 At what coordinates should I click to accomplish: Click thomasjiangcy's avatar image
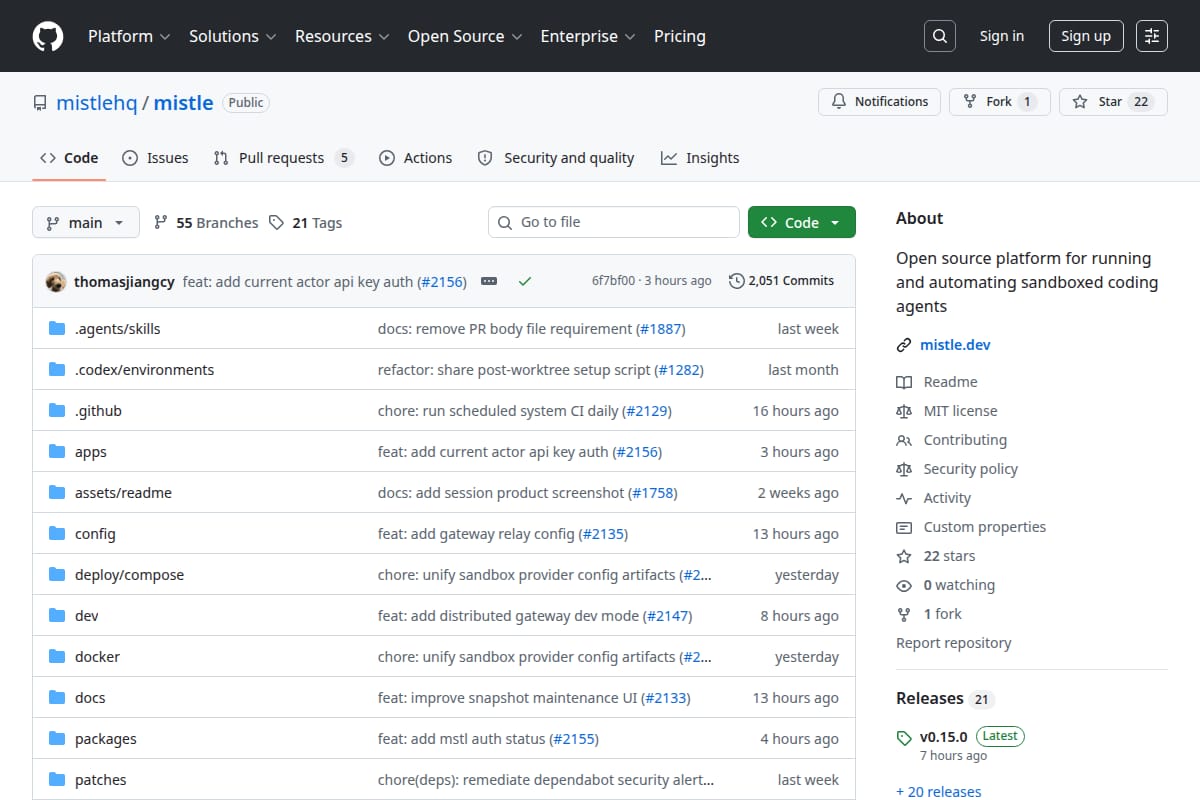56,281
